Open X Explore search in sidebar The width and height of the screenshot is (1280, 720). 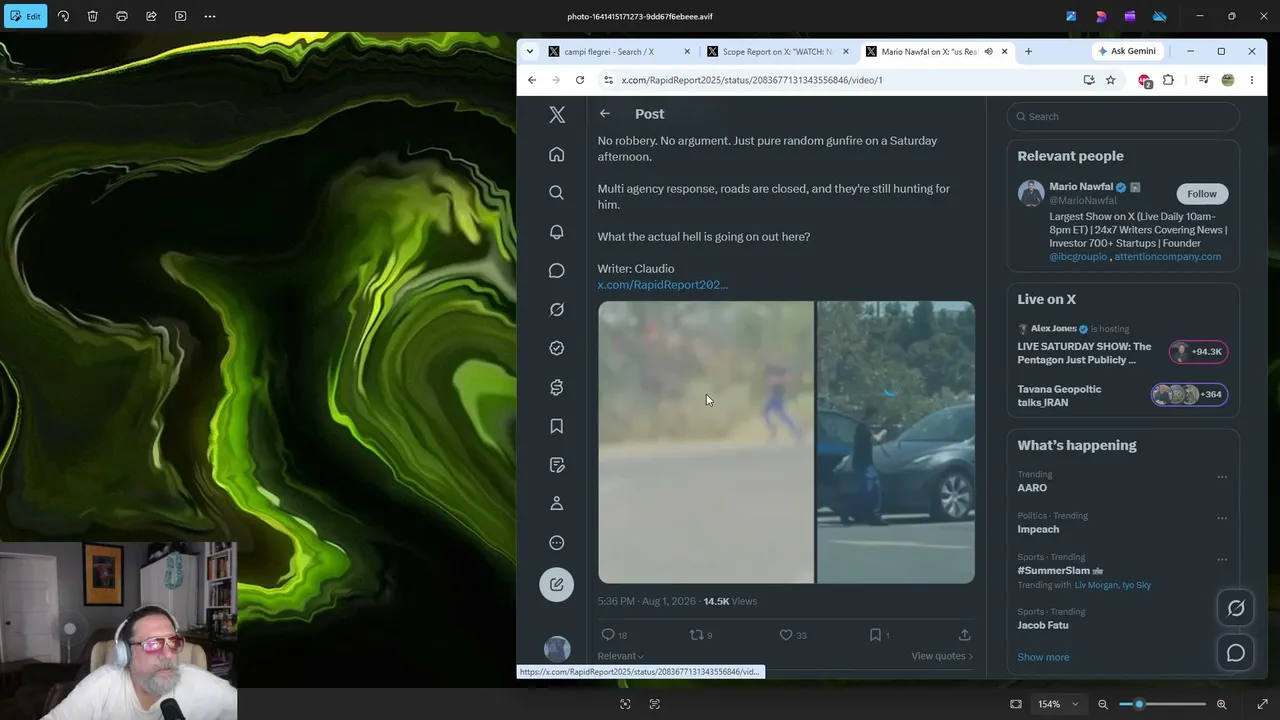click(557, 193)
